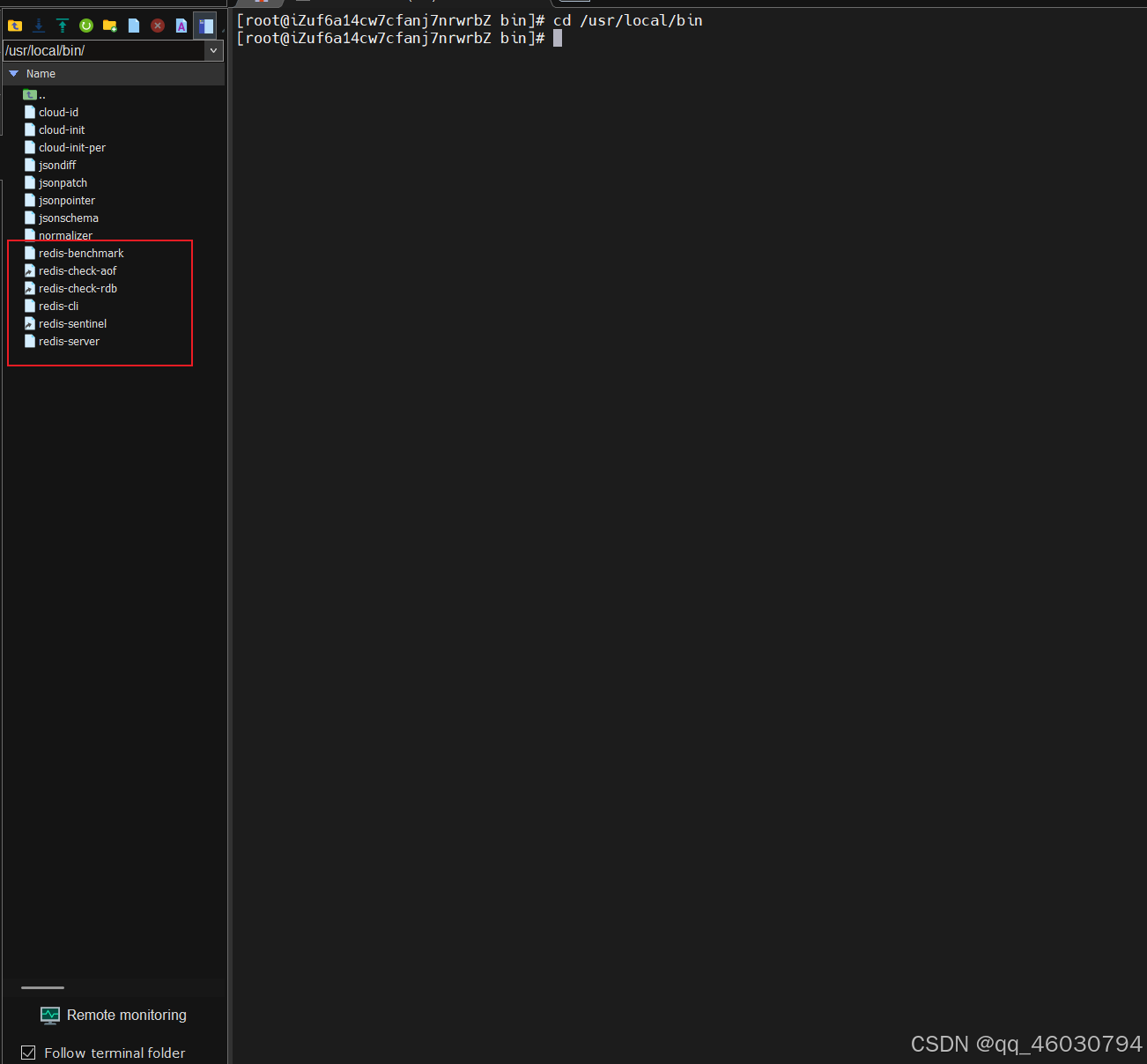Click the /usr/local/bin/ path input field
The width and height of the screenshot is (1147, 1064).
[x=104, y=51]
